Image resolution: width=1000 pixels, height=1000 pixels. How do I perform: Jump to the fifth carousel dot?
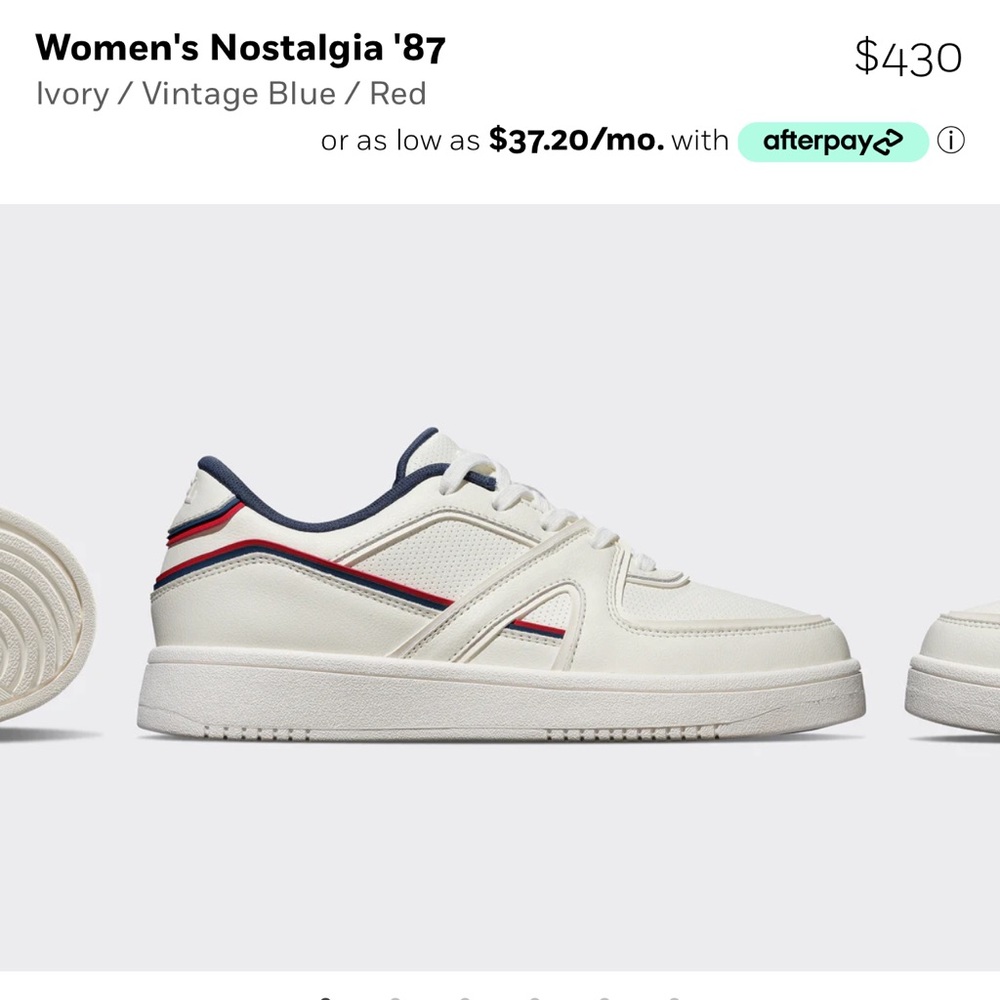coord(605,997)
